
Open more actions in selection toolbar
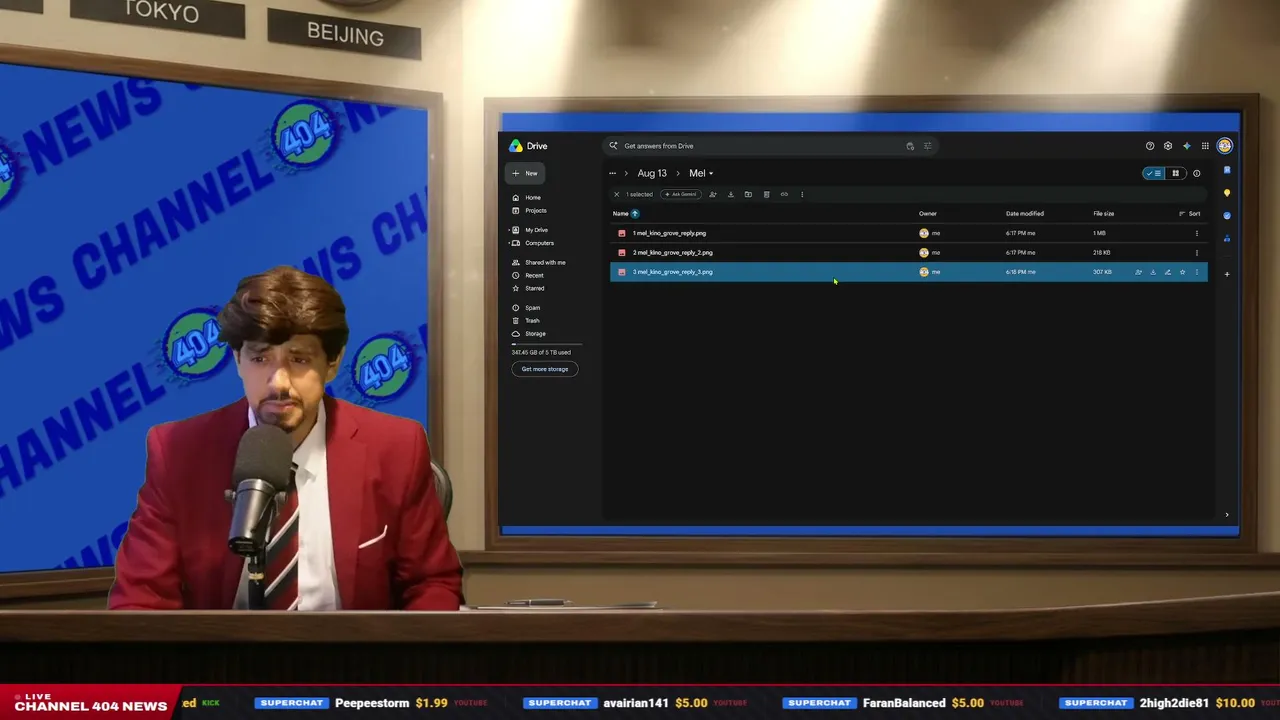802,194
